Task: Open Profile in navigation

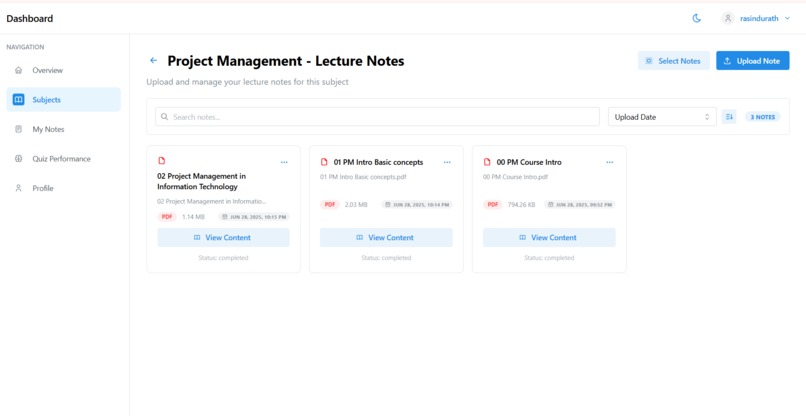Action: pos(63,188)
